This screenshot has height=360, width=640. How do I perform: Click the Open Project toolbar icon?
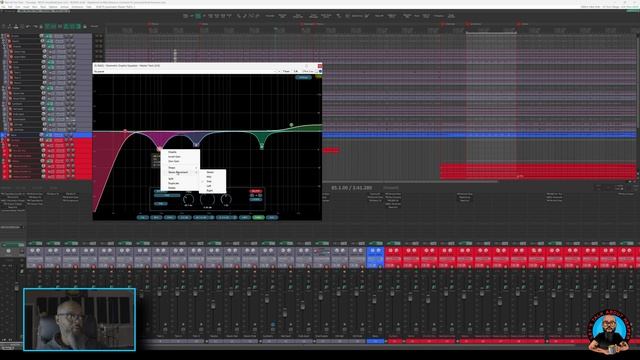9,26
